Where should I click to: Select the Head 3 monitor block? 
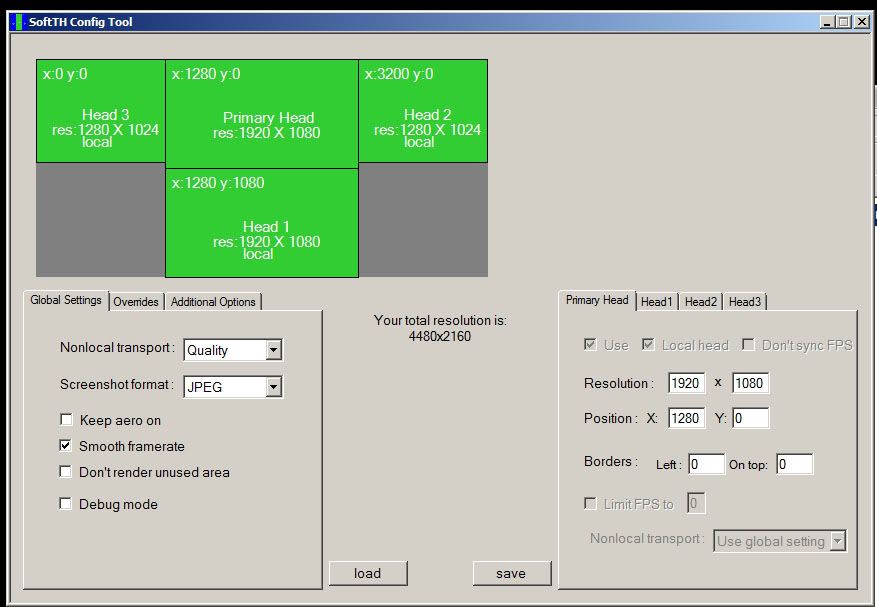click(x=100, y=111)
